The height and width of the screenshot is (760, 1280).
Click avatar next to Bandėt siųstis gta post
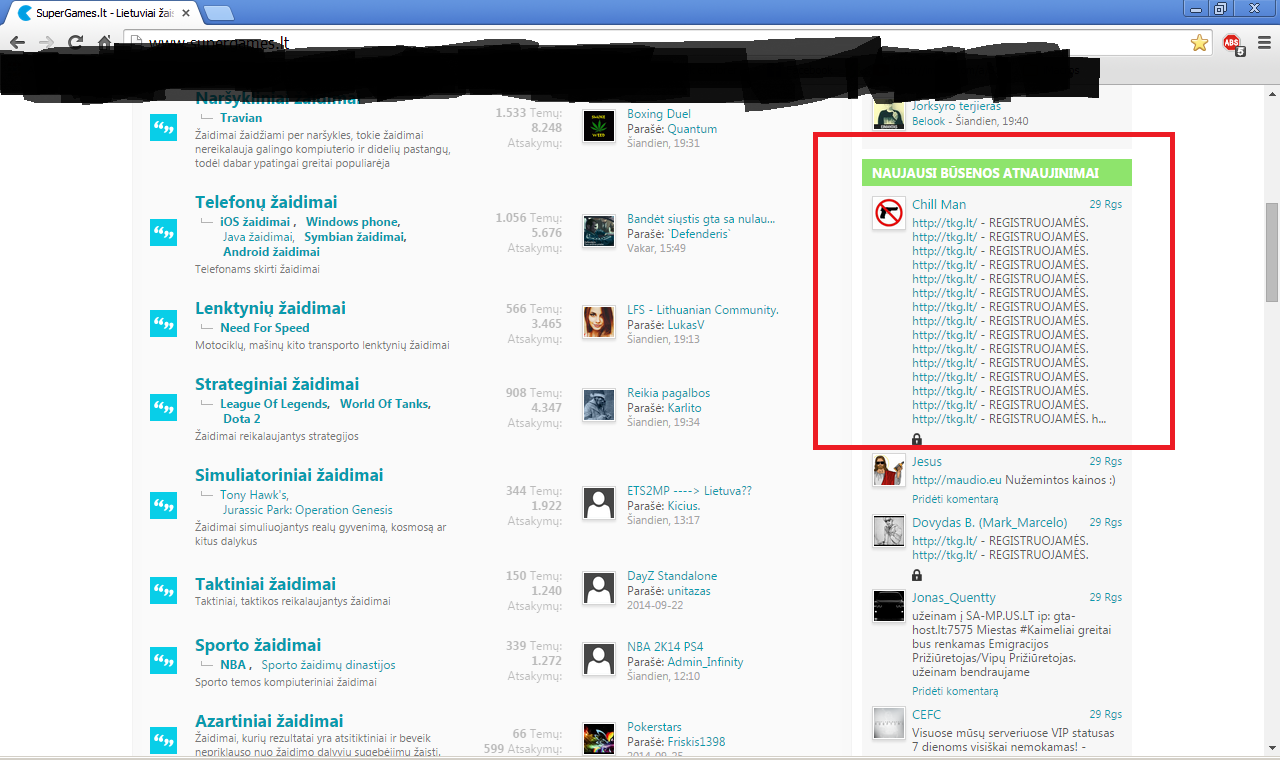(599, 230)
